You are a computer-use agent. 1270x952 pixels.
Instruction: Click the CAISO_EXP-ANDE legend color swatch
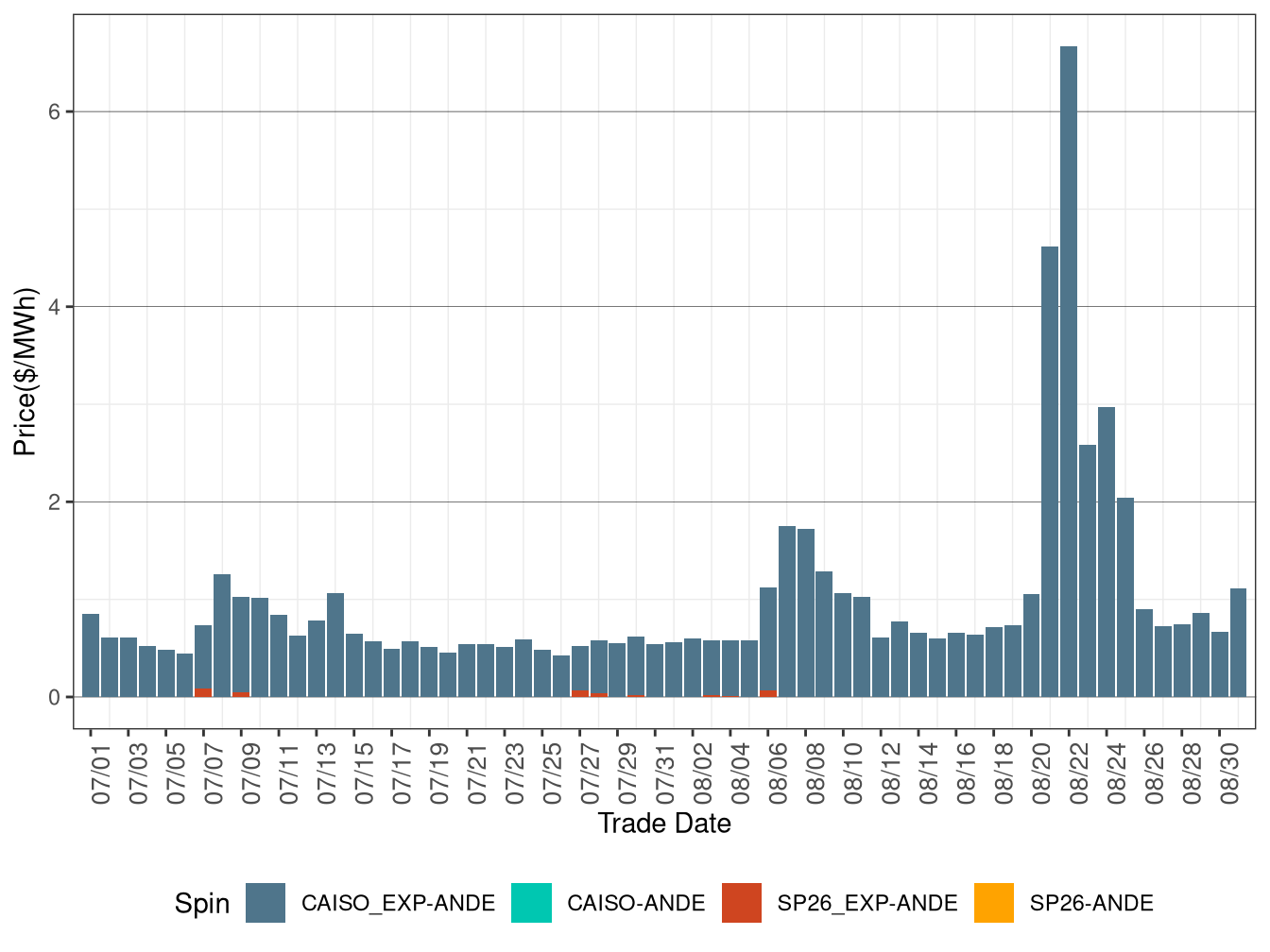pos(265,903)
